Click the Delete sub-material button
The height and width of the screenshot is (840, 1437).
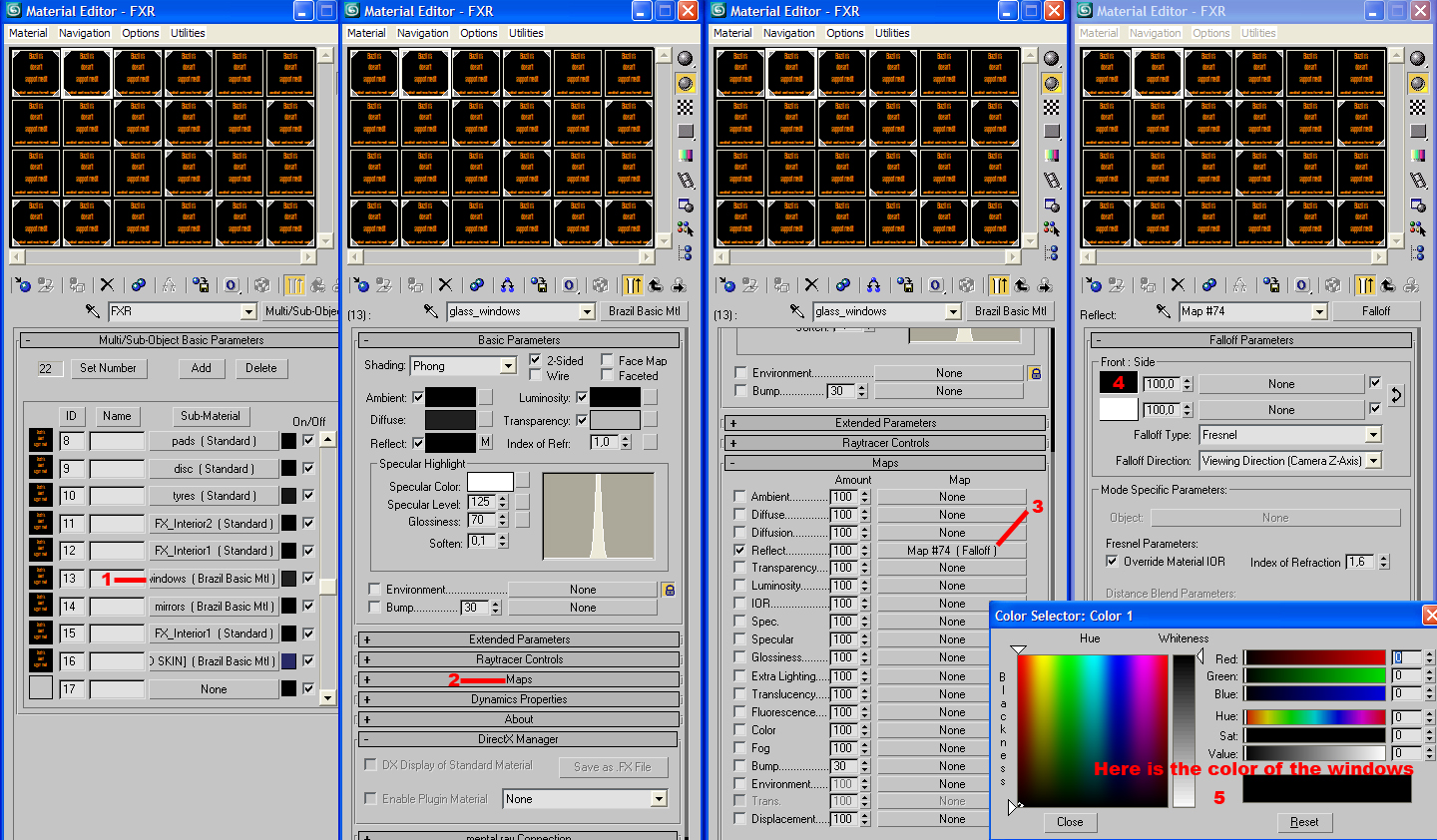[261, 368]
